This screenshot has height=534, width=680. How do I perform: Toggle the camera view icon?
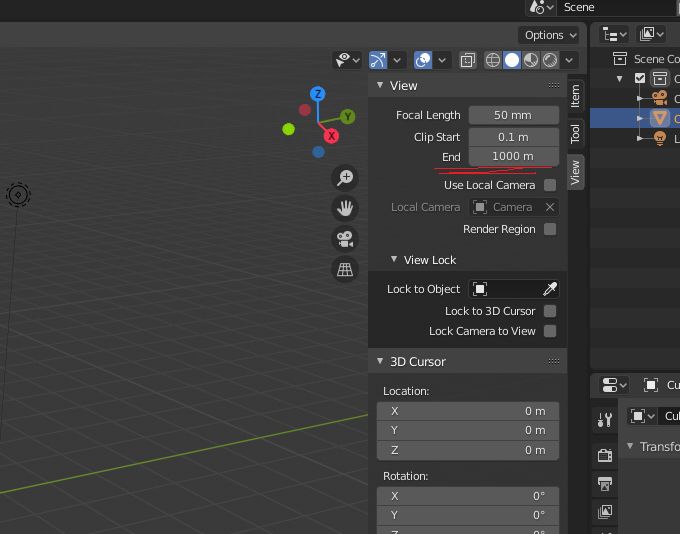[345, 239]
